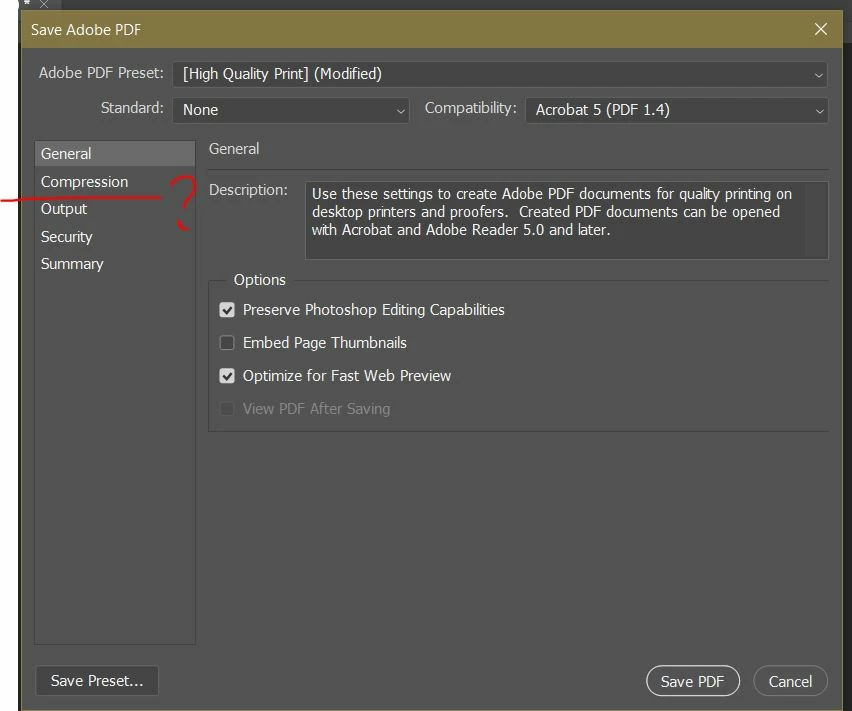Enable Embed Page Thumbnails
The image size is (852, 711).
227,343
